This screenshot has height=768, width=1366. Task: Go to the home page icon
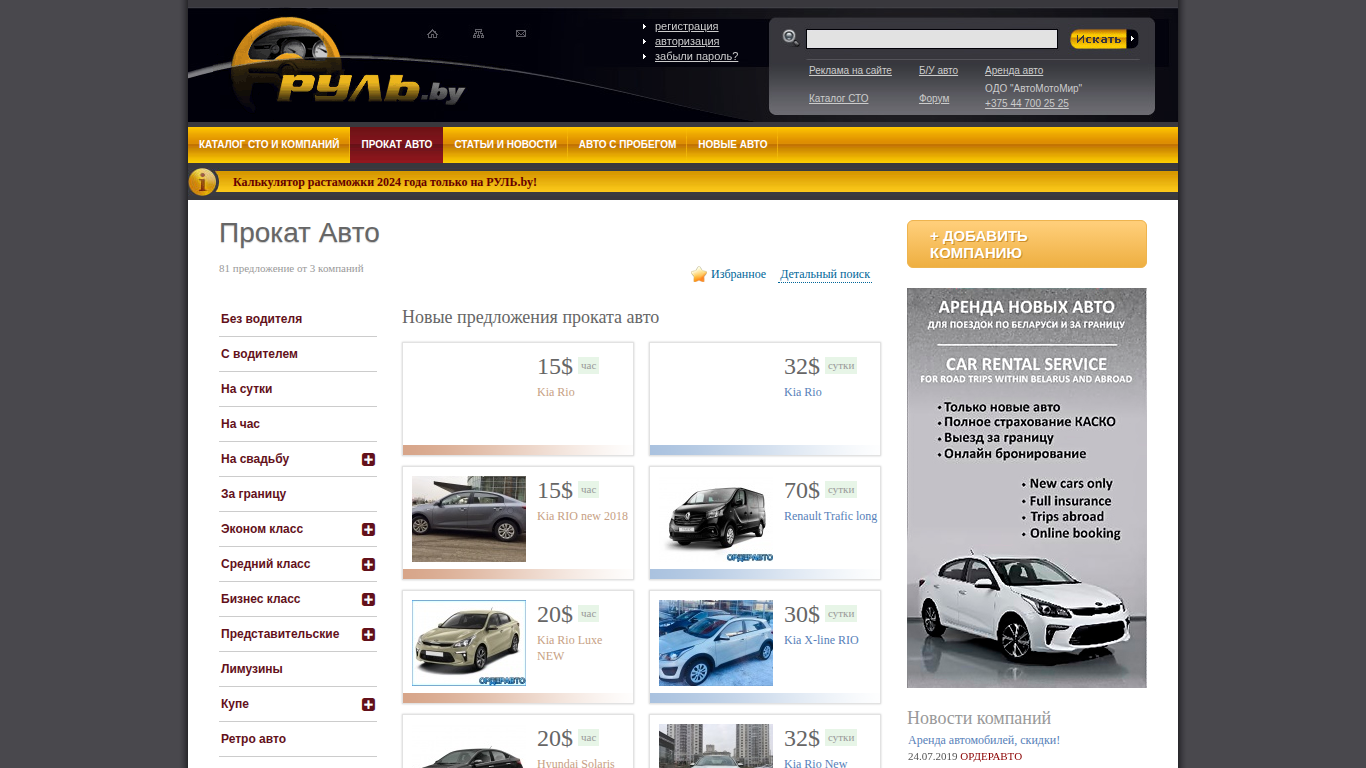click(432, 34)
